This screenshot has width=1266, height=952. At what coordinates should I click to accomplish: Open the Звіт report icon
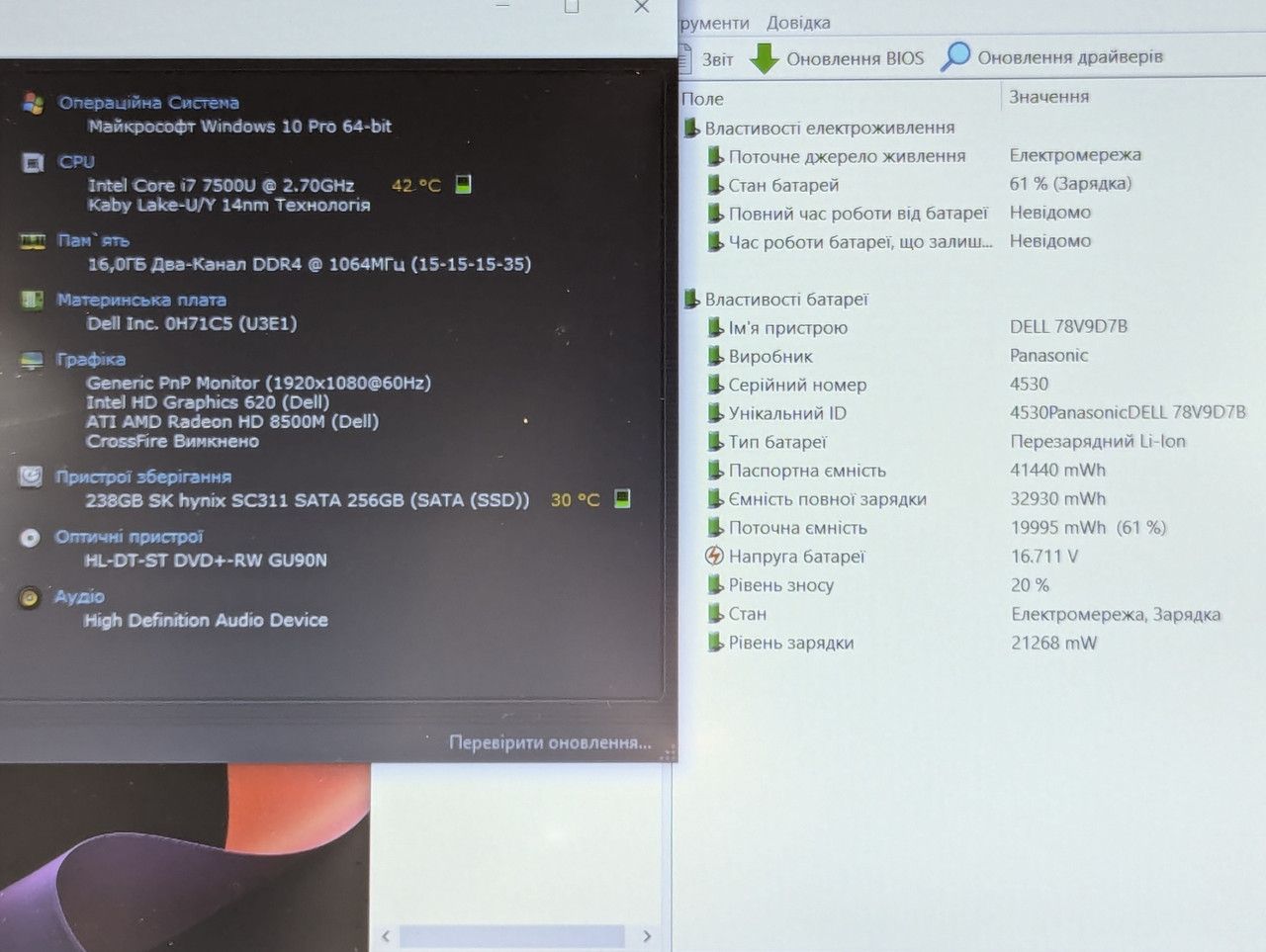[685, 58]
